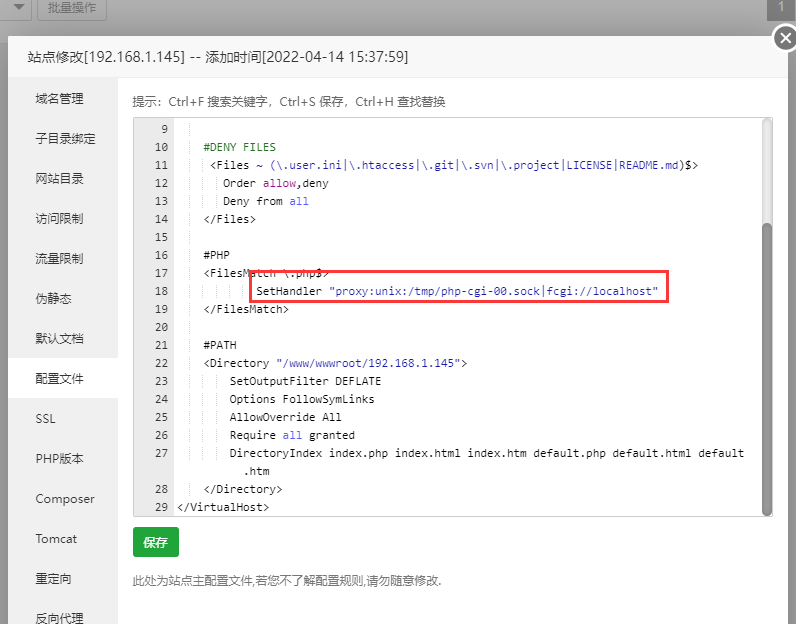
Task: Place cursor on the SetHandler line
Action: pyautogui.click(x=457, y=291)
